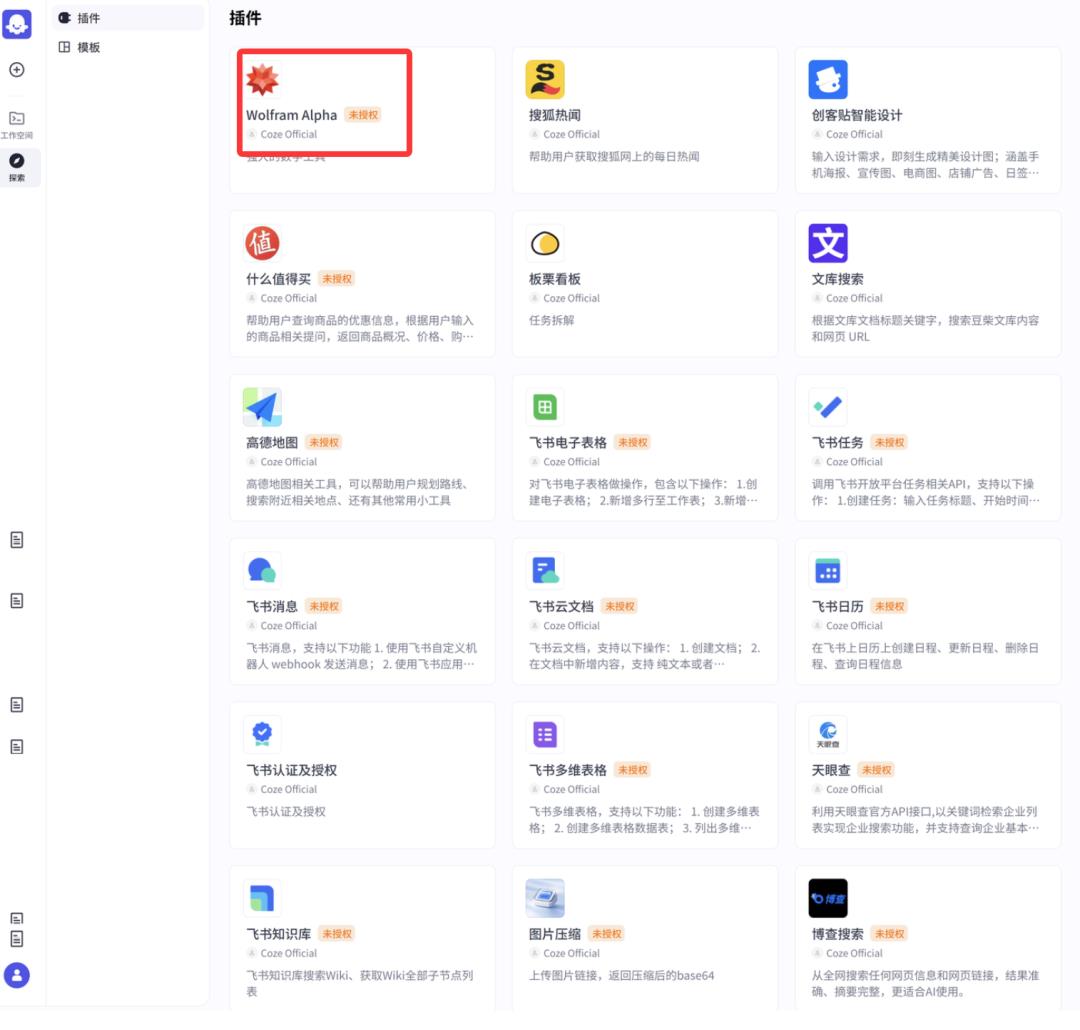Click the 图片压缩 plugin icon
1080x1030 pixels.
click(545, 898)
